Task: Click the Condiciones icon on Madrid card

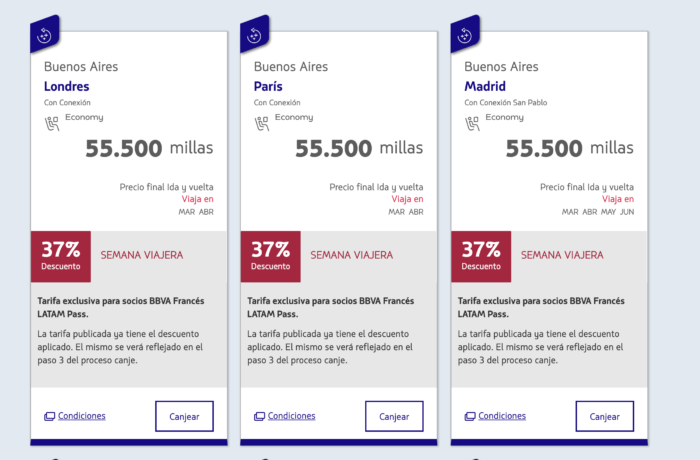Action: (469, 416)
